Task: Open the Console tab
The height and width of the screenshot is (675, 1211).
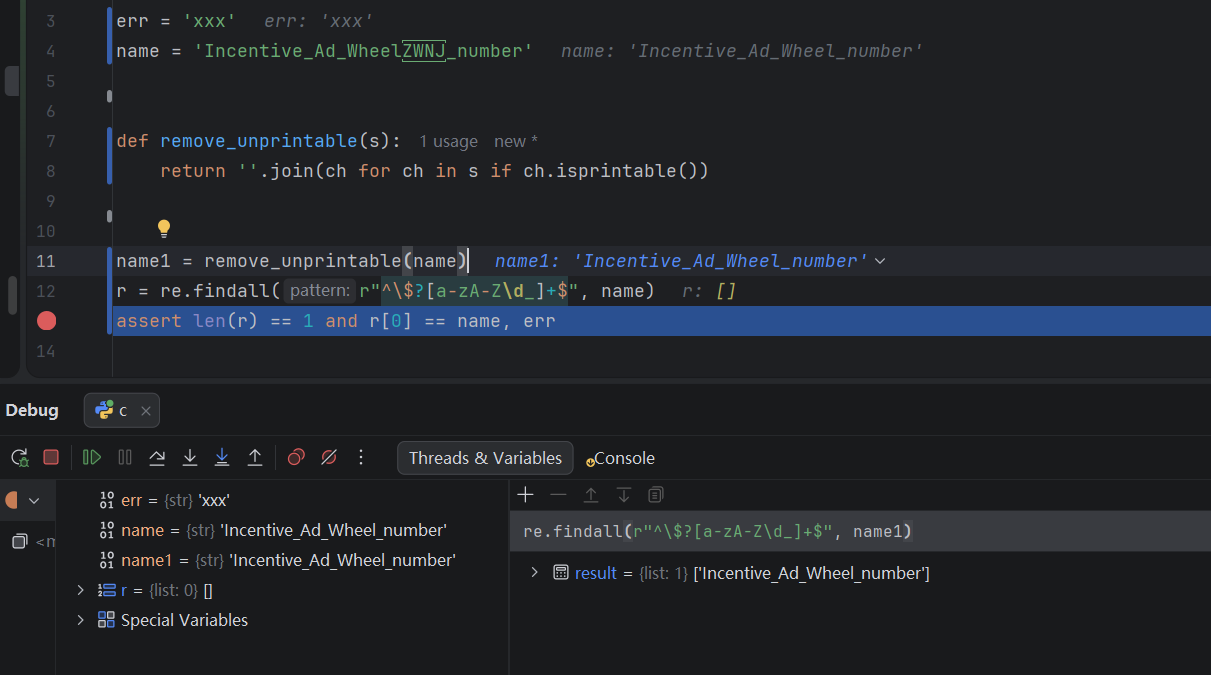Action: (x=620, y=458)
